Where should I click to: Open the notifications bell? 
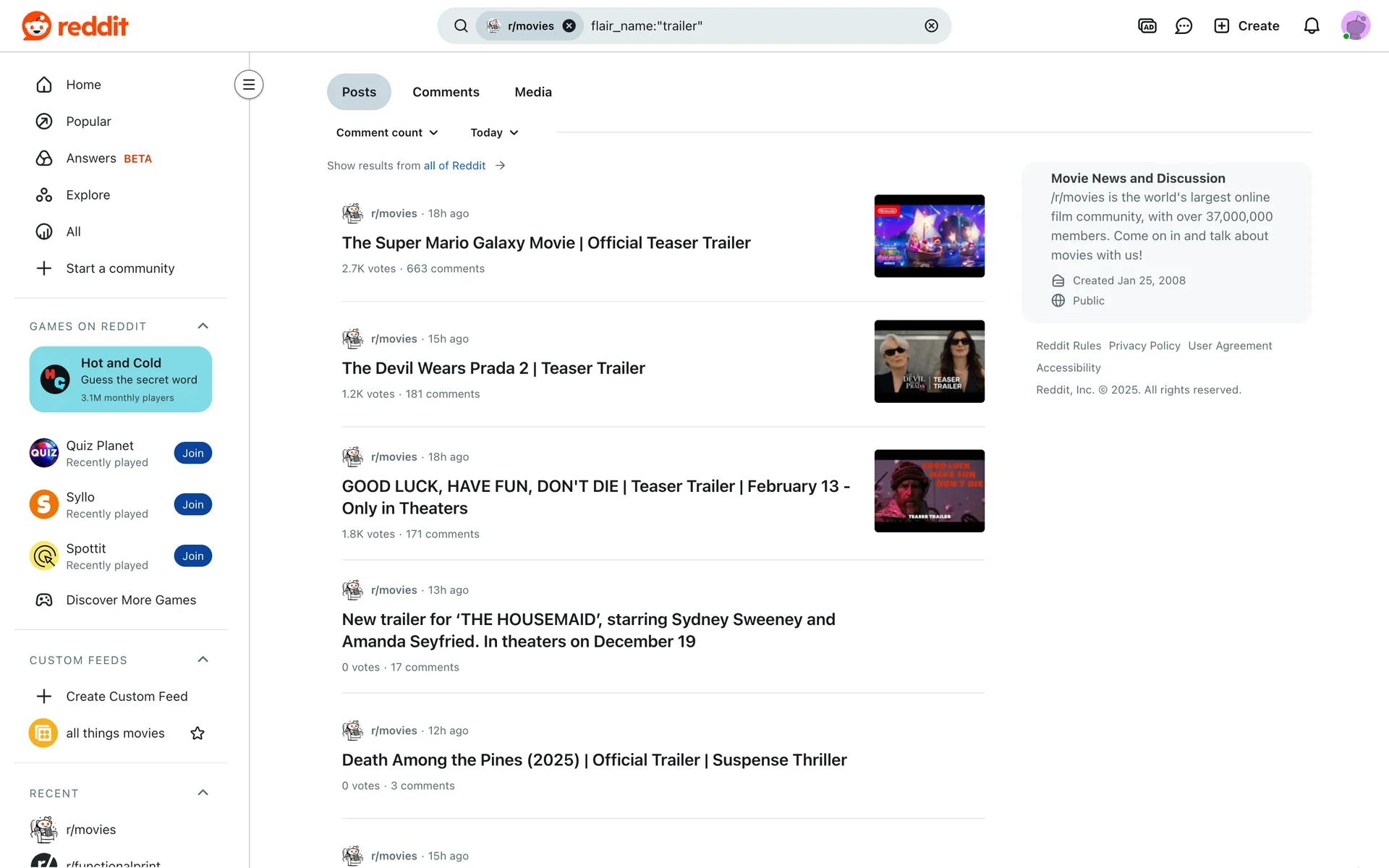pos(1311,26)
